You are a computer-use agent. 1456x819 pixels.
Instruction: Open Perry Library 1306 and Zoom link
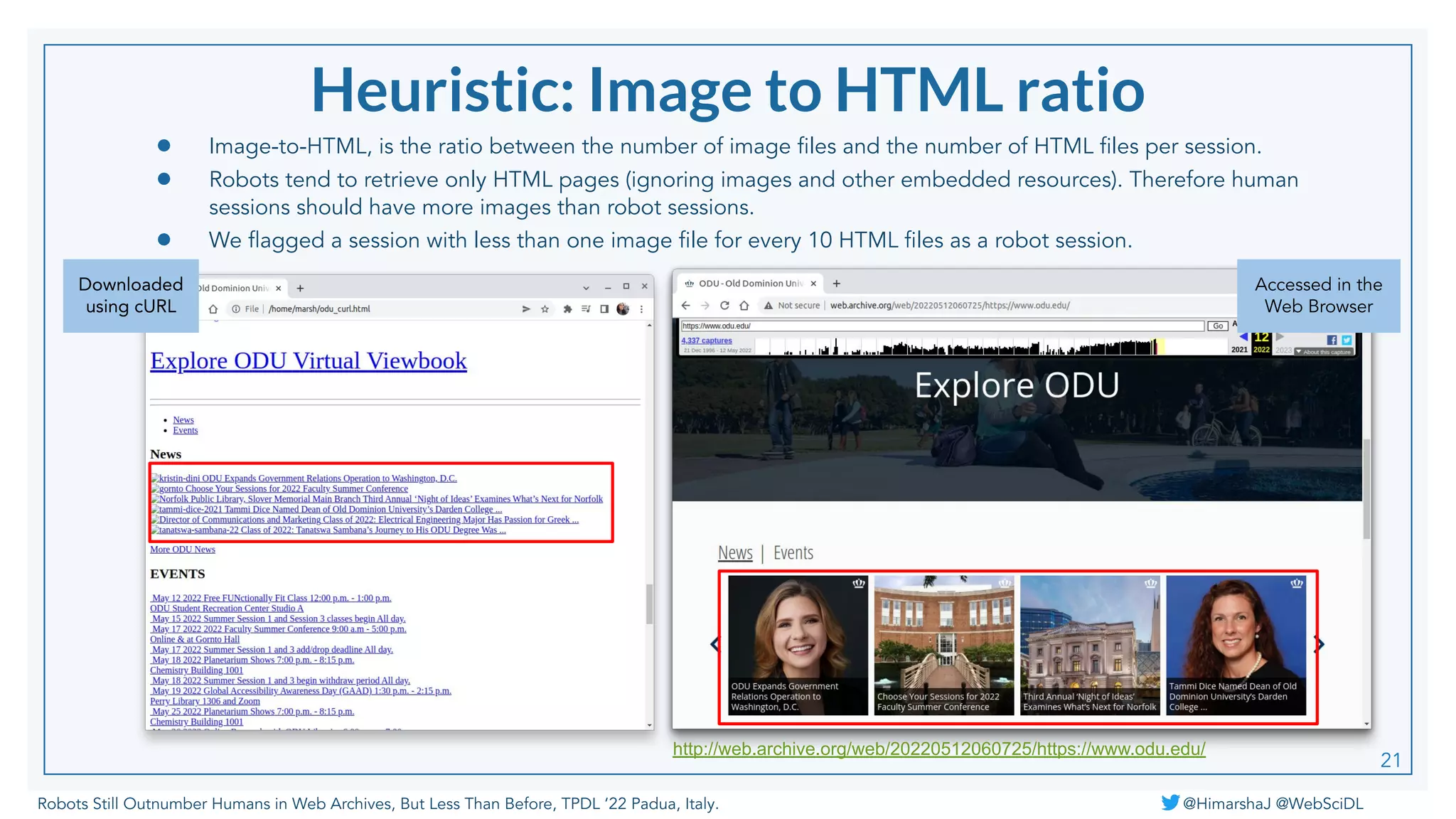click(x=205, y=702)
